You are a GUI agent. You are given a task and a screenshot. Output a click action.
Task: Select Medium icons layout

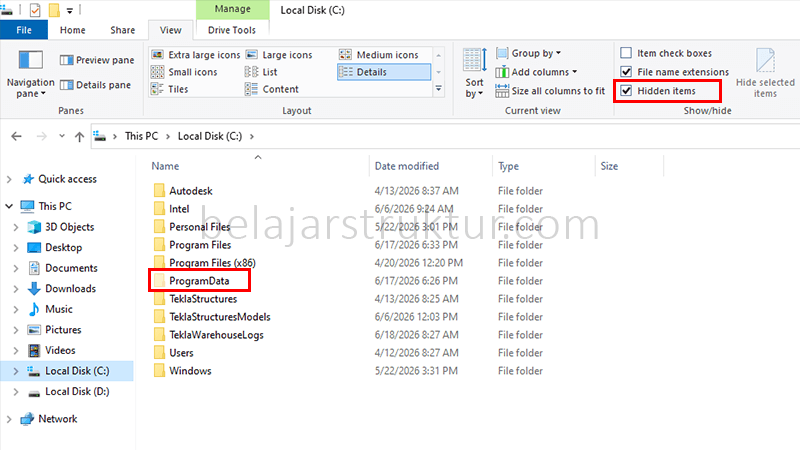(x=379, y=55)
